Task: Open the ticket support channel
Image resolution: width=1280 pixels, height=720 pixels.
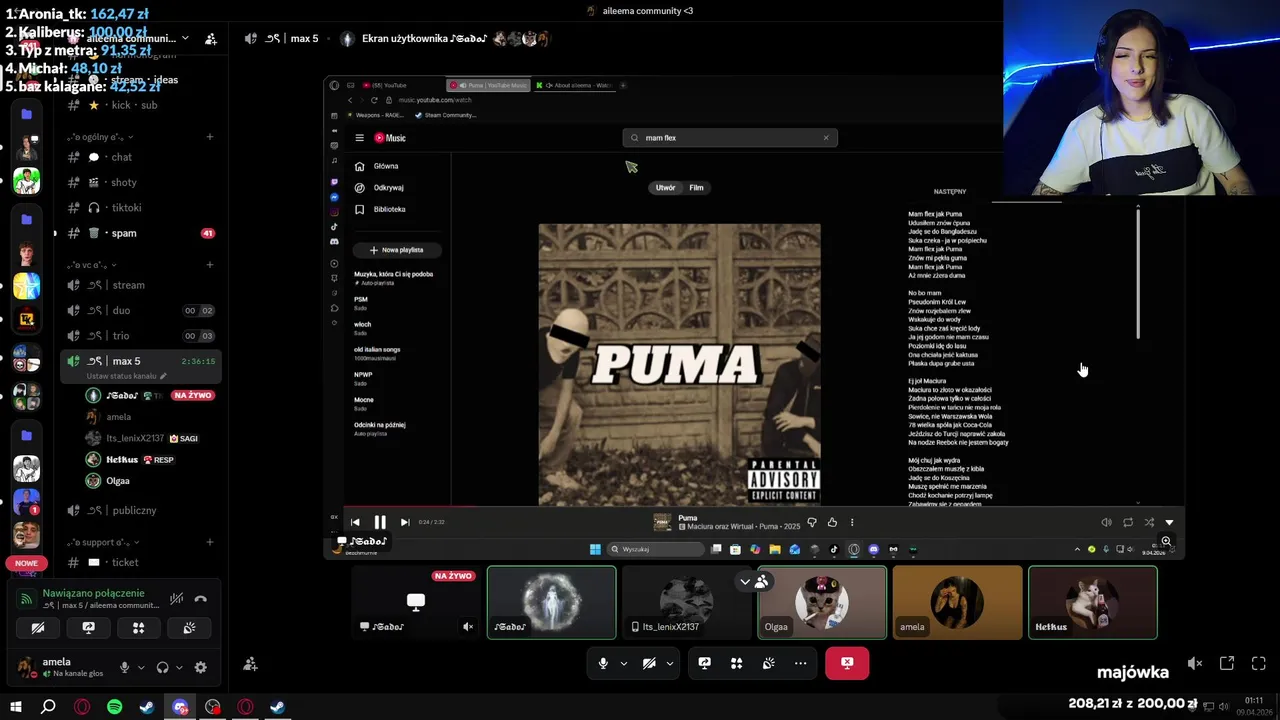Action: click(x=141, y=562)
